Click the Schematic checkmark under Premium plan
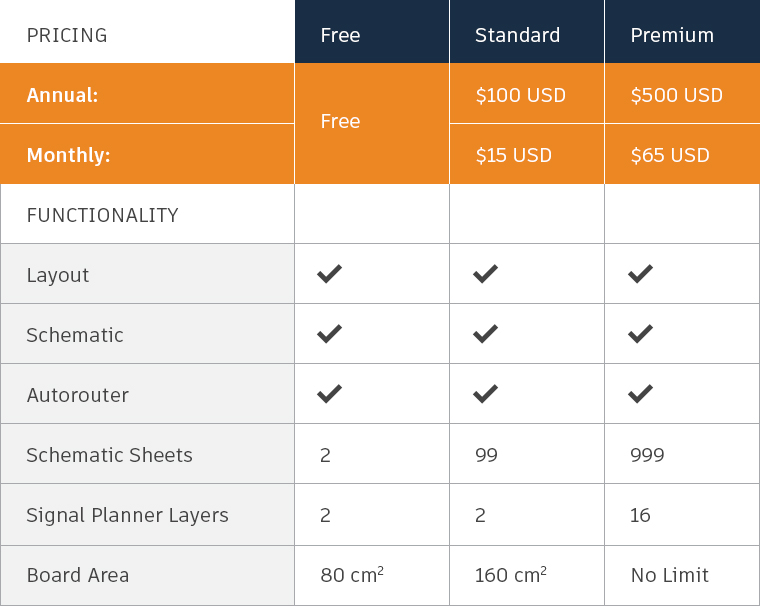The height and width of the screenshot is (606, 760). (x=641, y=334)
